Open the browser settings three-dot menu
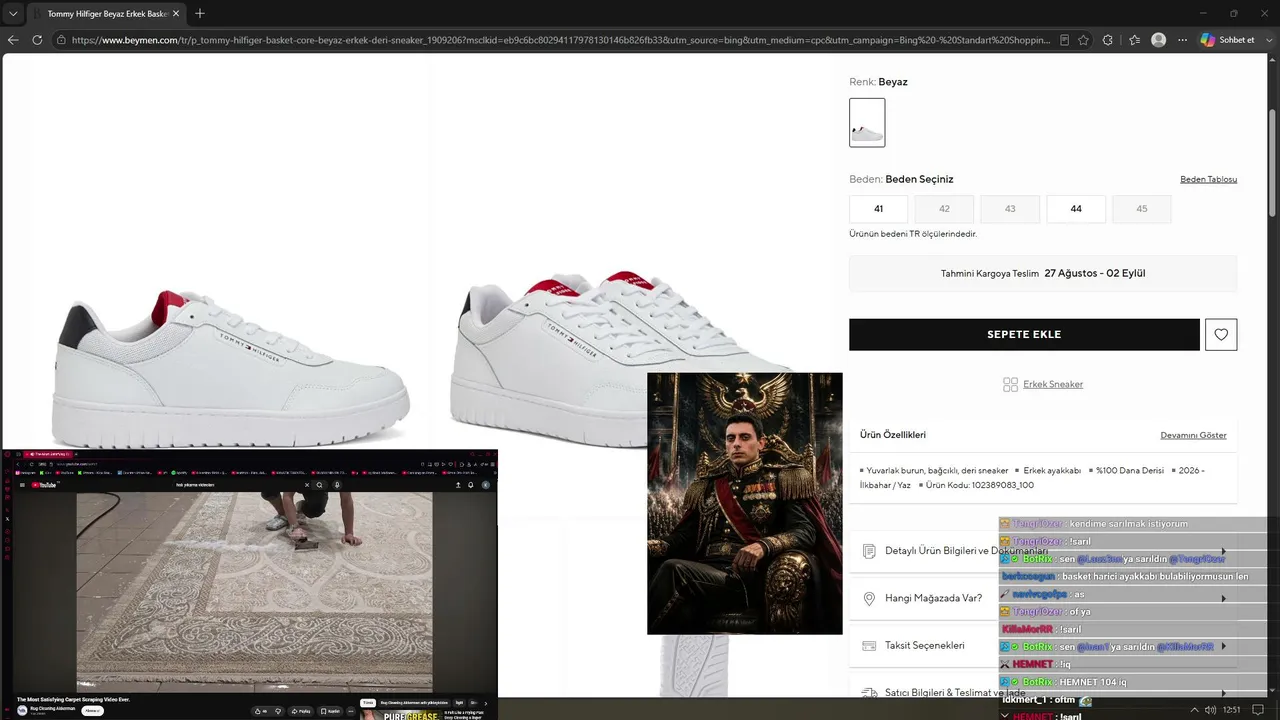 tap(1183, 40)
